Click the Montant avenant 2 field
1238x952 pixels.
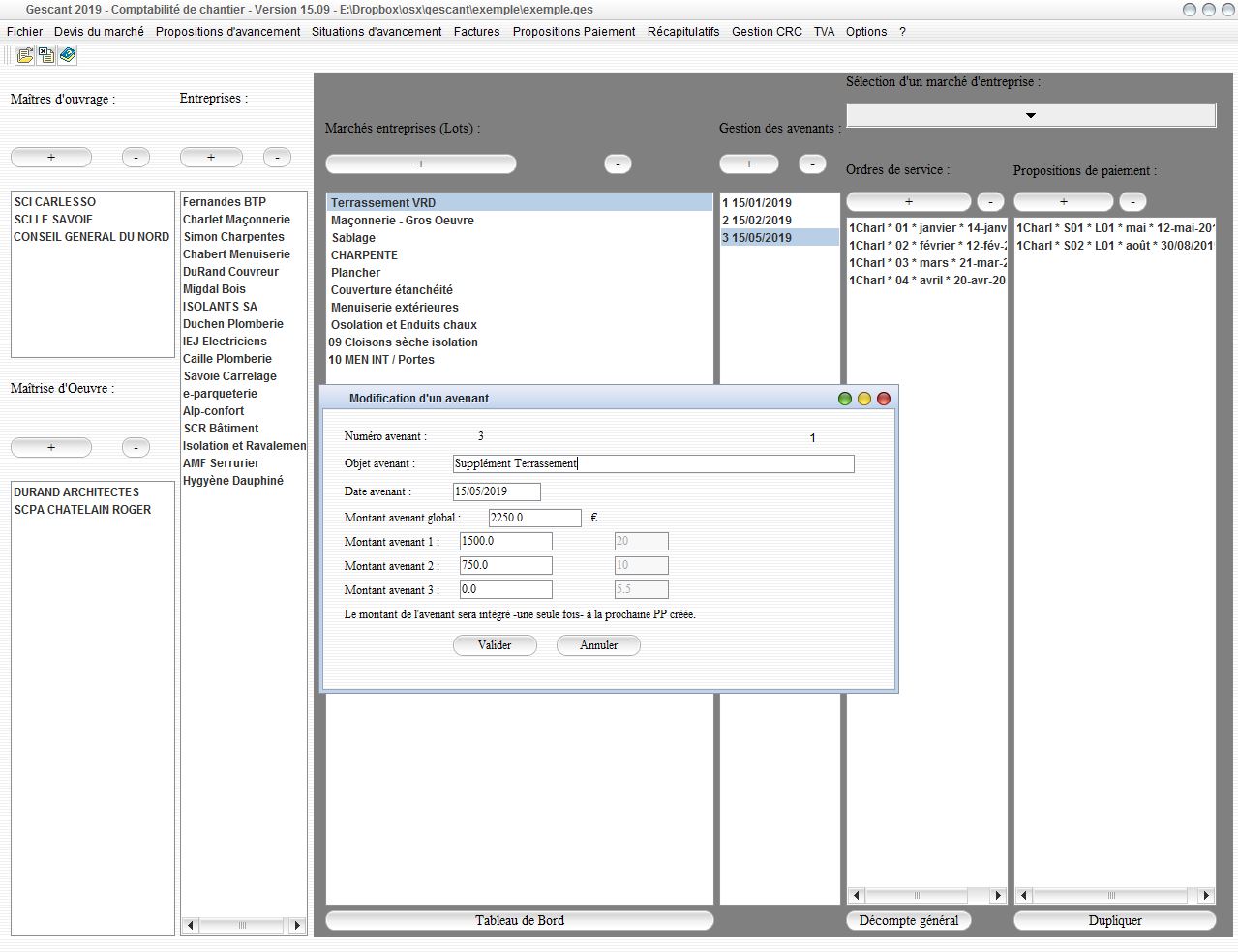point(506,565)
